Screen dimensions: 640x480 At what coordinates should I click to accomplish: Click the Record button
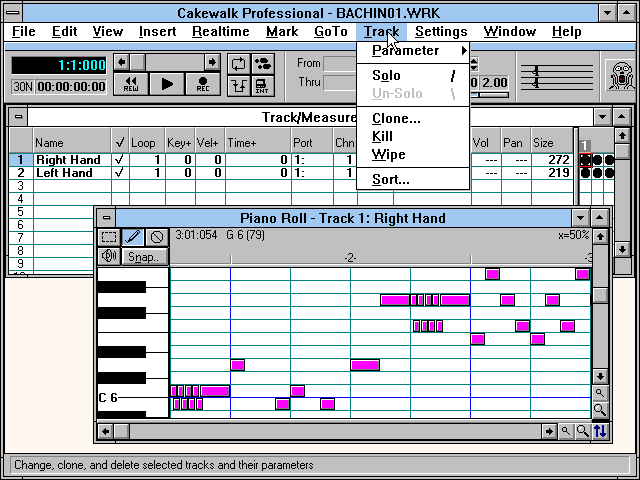point(203,84)
